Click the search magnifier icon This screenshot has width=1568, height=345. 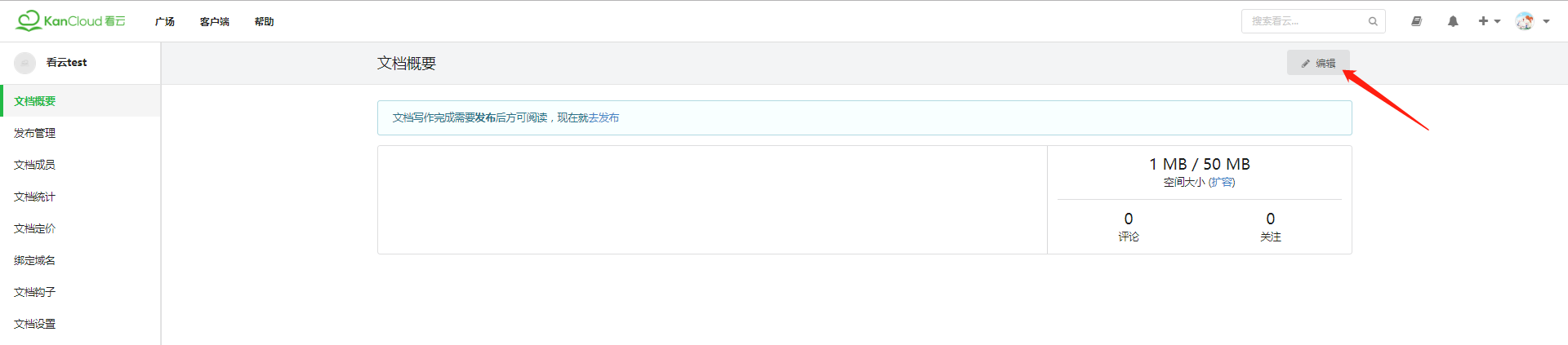(1373, 22)
